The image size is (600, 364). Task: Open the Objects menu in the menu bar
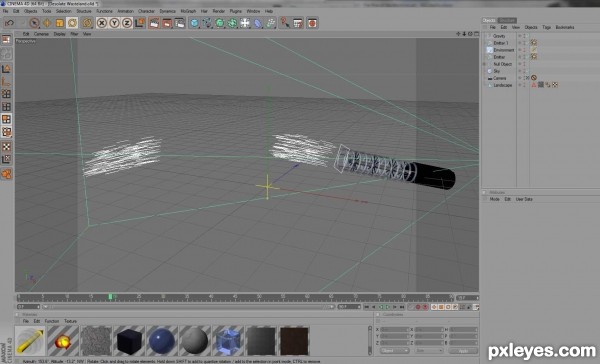tap(31, 11)
